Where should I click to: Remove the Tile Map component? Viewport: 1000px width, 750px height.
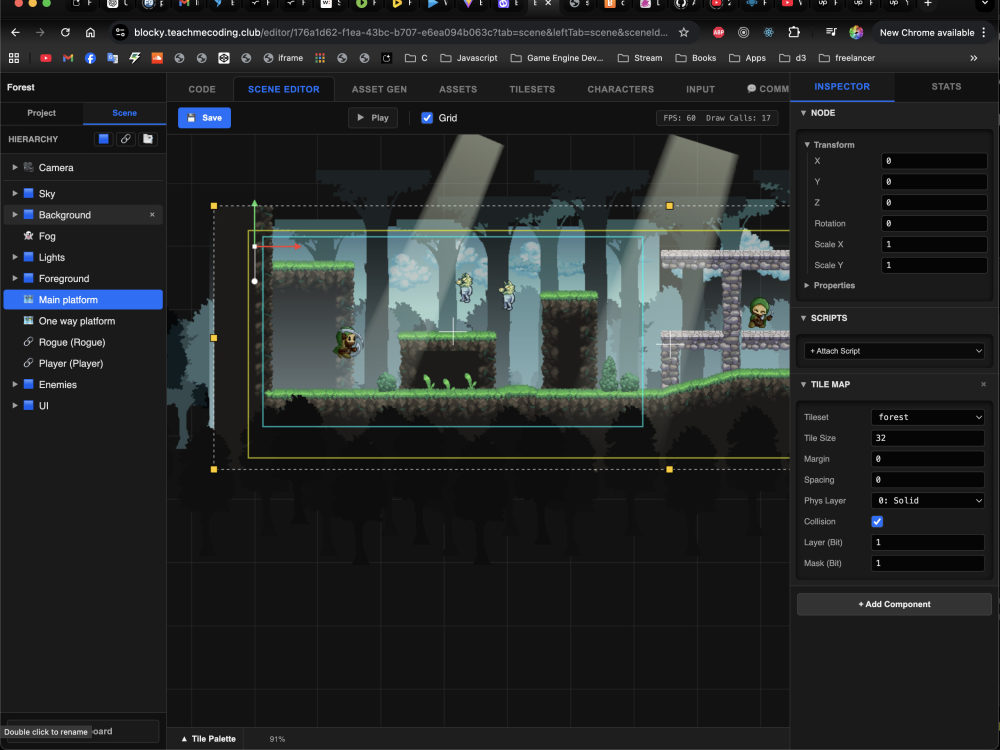pos(983,385)
